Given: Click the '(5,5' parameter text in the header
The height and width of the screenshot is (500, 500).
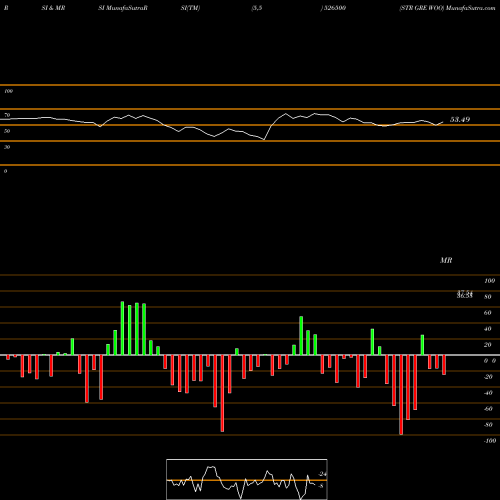Looking at the screenshot, I should (257, 8).
